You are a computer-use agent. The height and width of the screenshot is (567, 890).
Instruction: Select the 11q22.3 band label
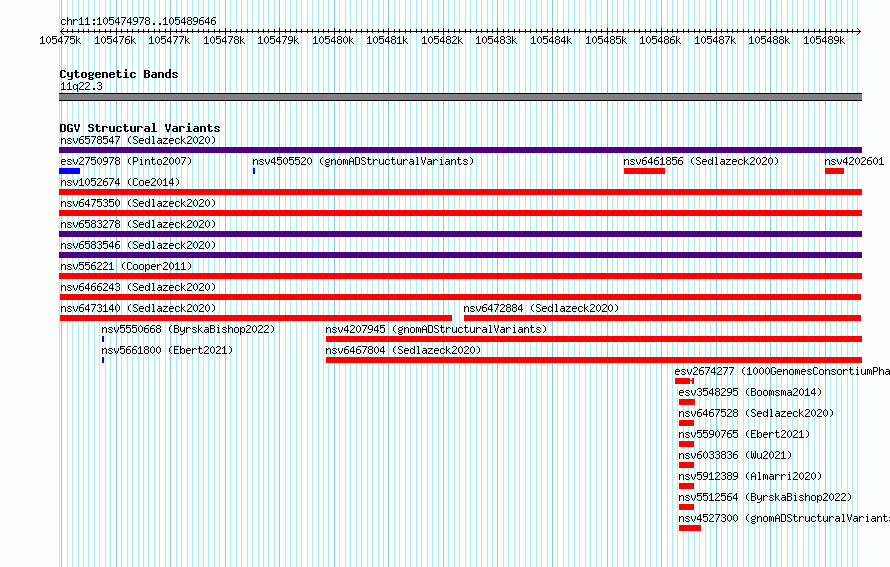[81, 86]
